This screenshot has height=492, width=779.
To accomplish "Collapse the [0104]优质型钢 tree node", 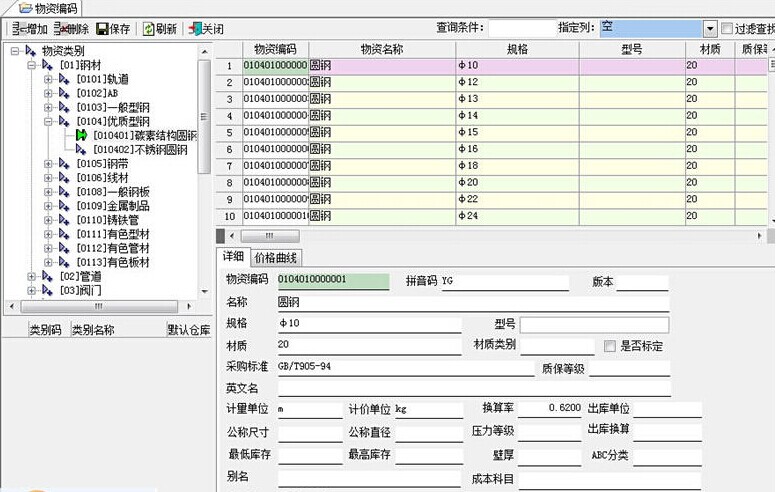I will [x=48, y=121].
